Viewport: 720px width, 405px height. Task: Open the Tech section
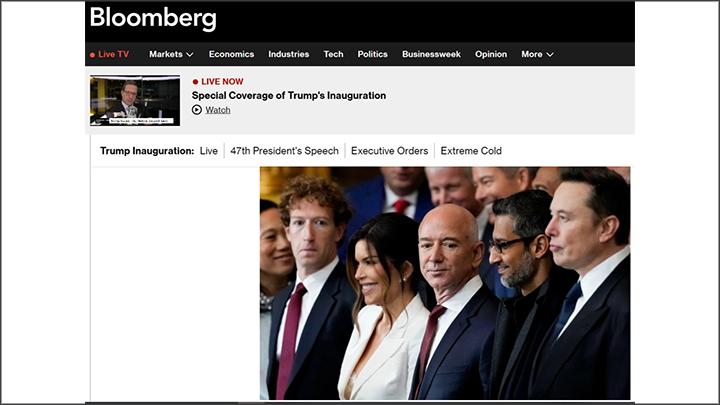(x=333, y=54)
